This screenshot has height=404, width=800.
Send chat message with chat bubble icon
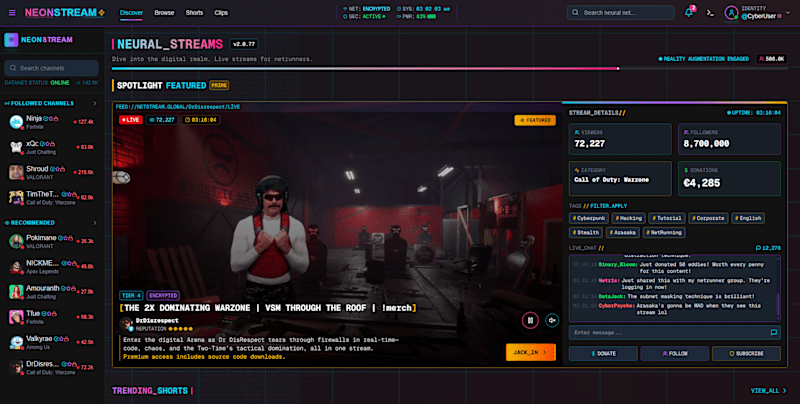tap(773, 333)
